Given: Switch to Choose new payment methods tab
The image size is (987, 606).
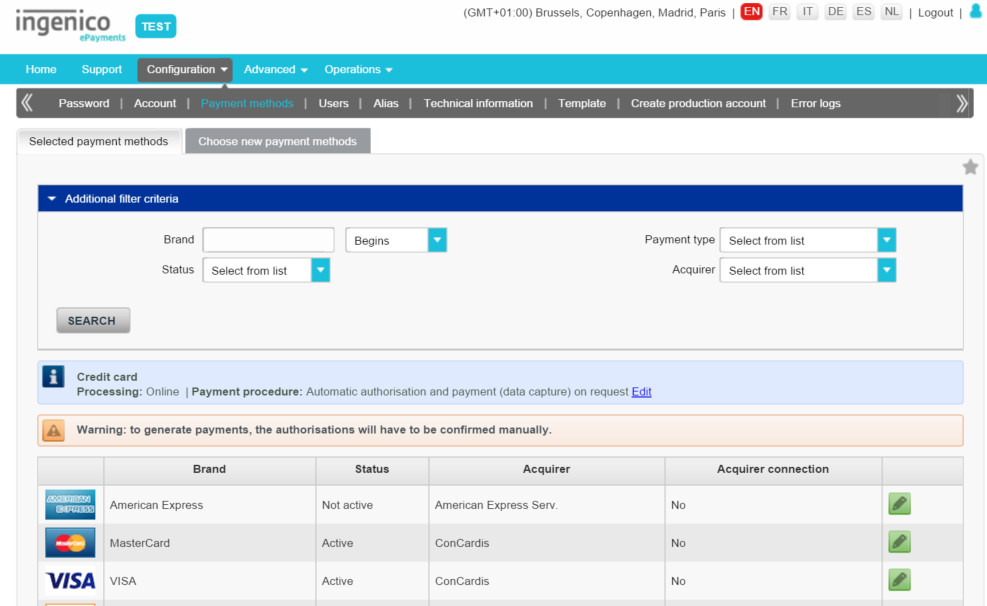Looking at the screenshot, I should coord(277,141).
